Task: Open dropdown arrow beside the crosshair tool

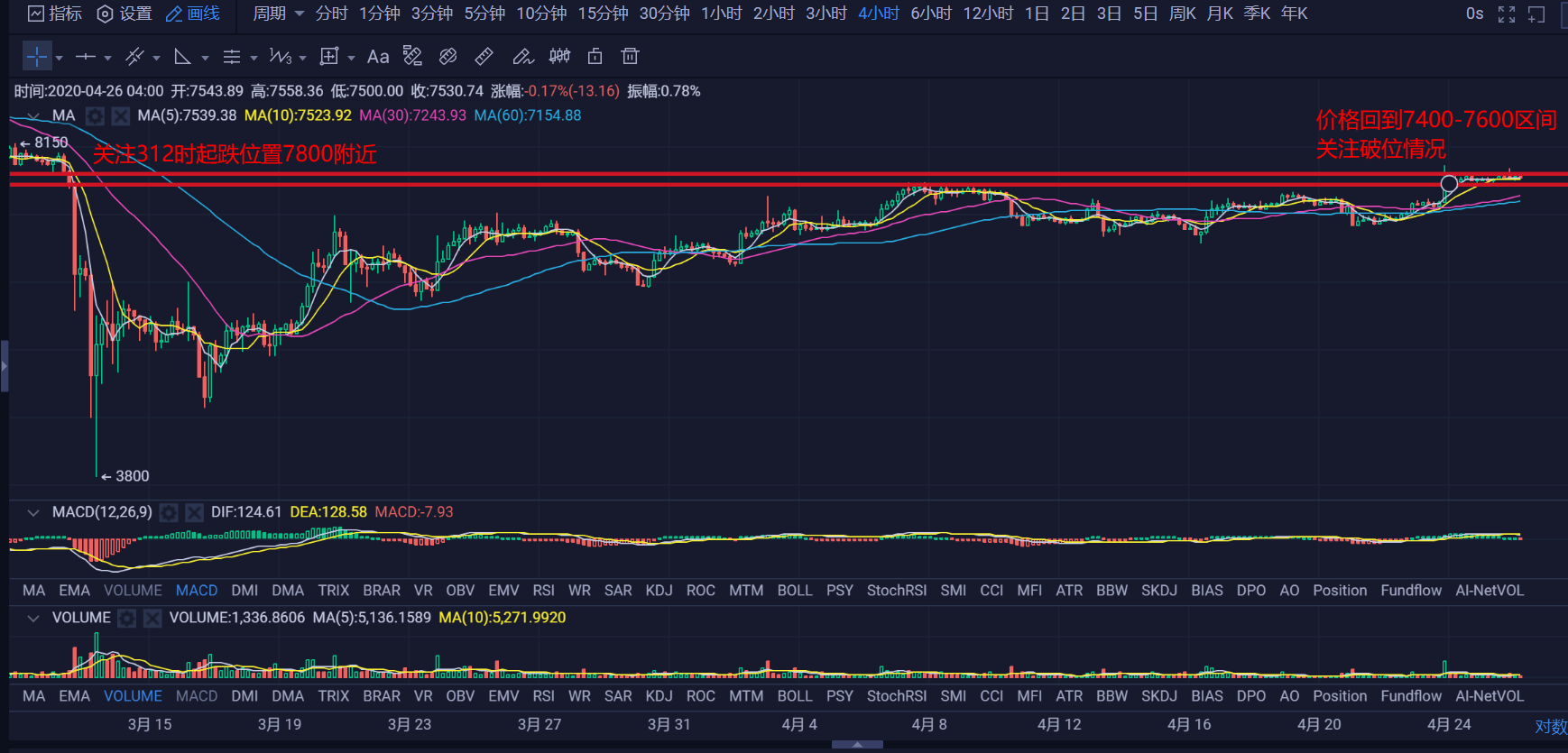Action: coord(60,58)
